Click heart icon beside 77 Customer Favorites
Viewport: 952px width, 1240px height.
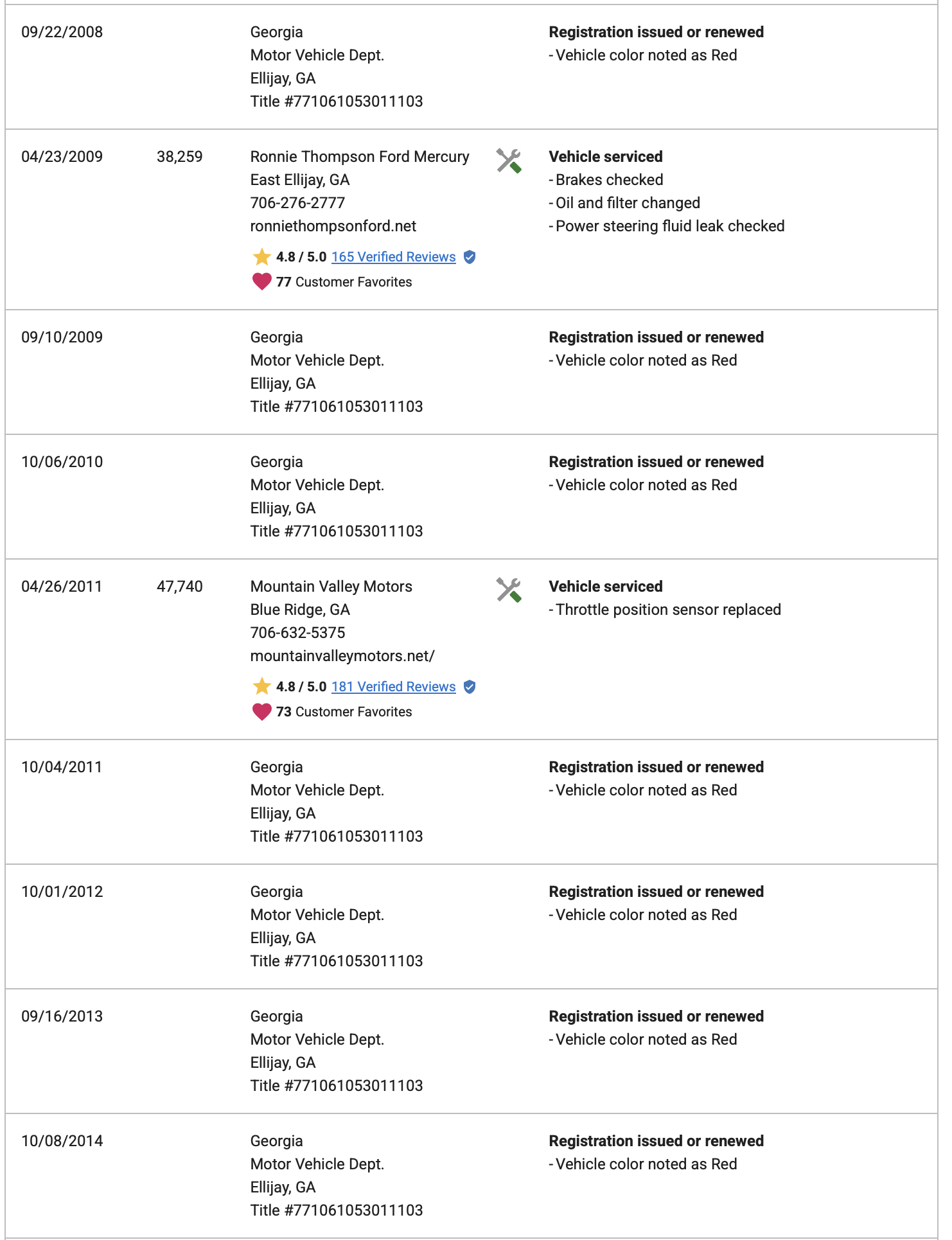tap(261, 281)
